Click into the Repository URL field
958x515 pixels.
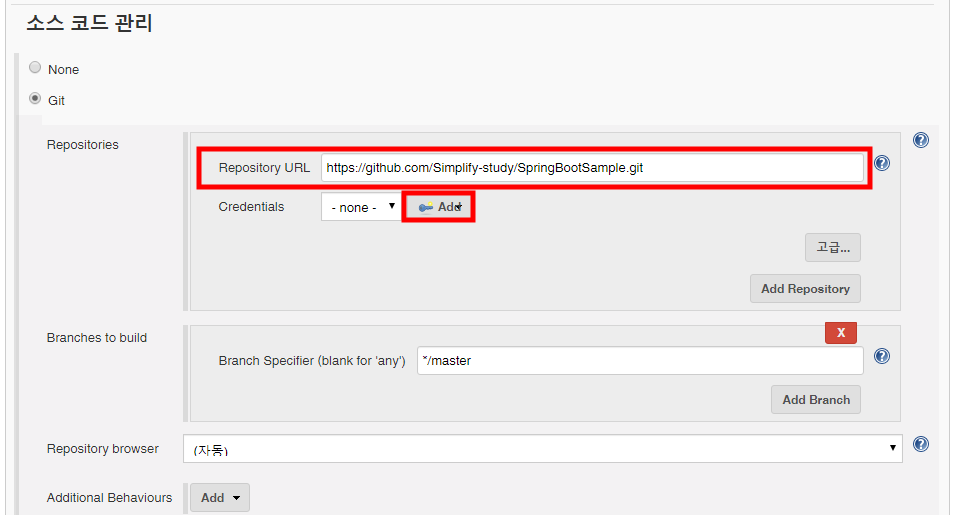tap(592, 167)
